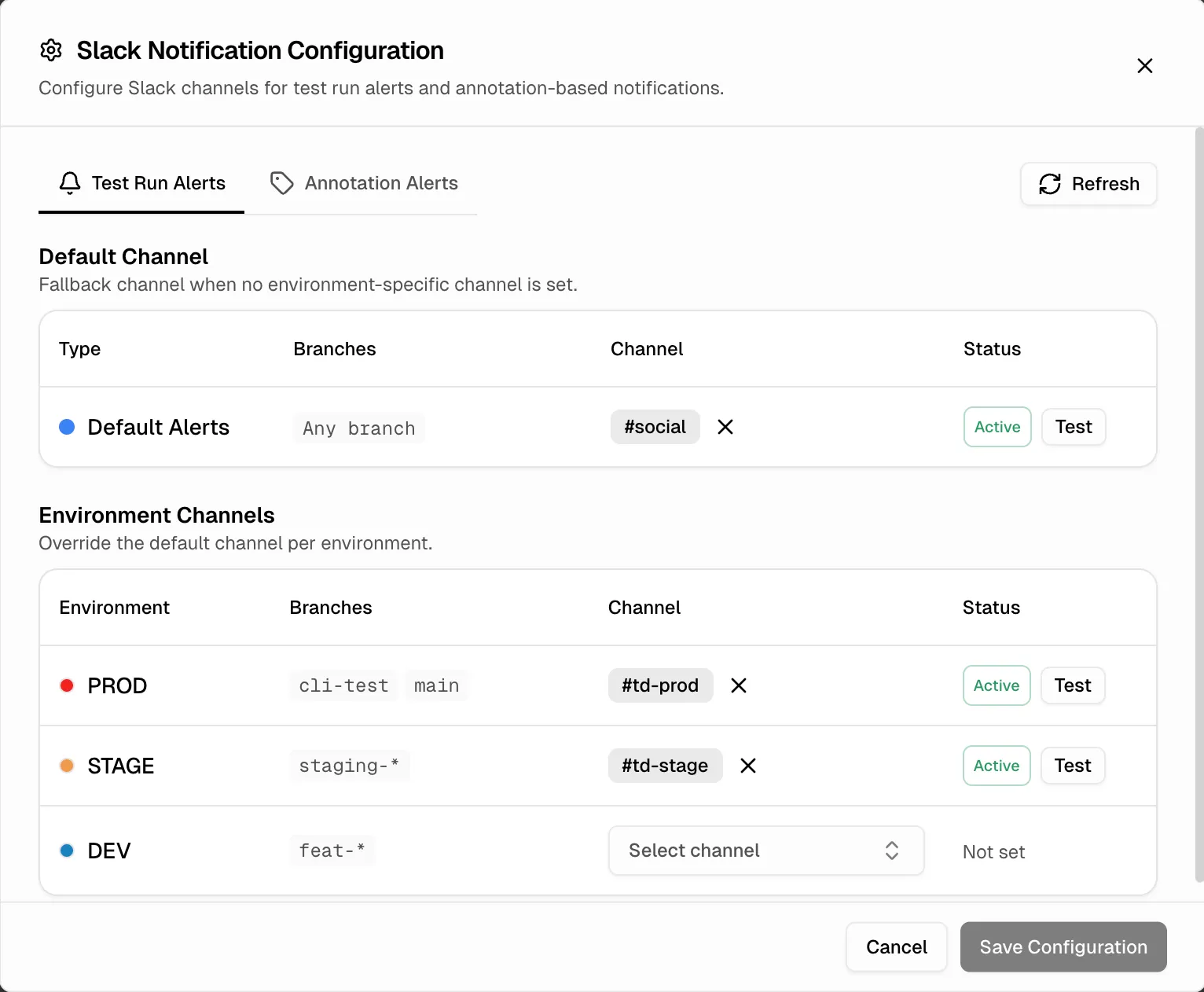Click the tag icon on Annotation Alerts tab
The width and height of the screenshot is (1204, 992).
pos(282,182)
